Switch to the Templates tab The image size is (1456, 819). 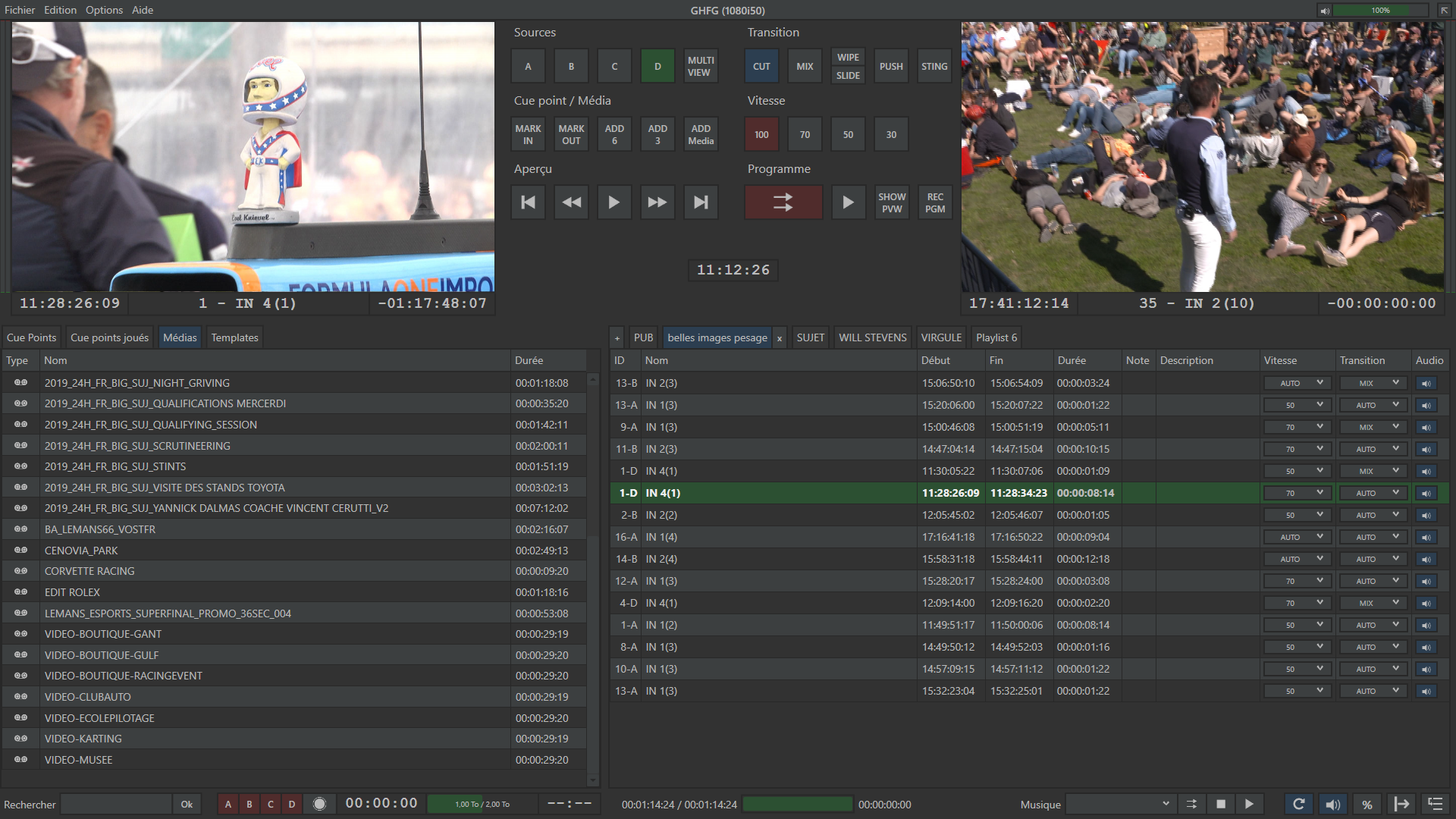pyautogui.click(x=234, y=338)
